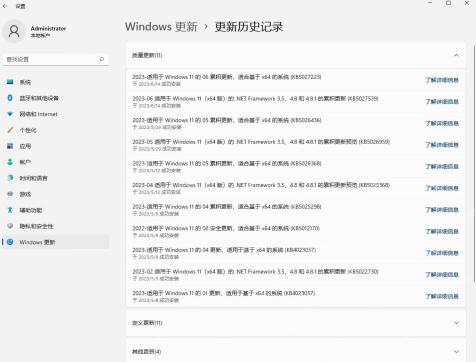Screen dimensions: 476x362
Task: Open 了解详细信息 for KB5012170 security update
Action: click(x=442, y=231)
